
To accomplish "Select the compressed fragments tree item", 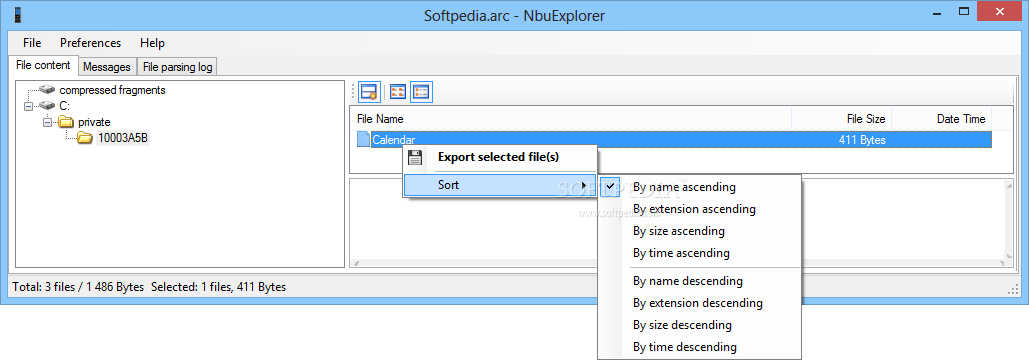I will tap(112, 90).
